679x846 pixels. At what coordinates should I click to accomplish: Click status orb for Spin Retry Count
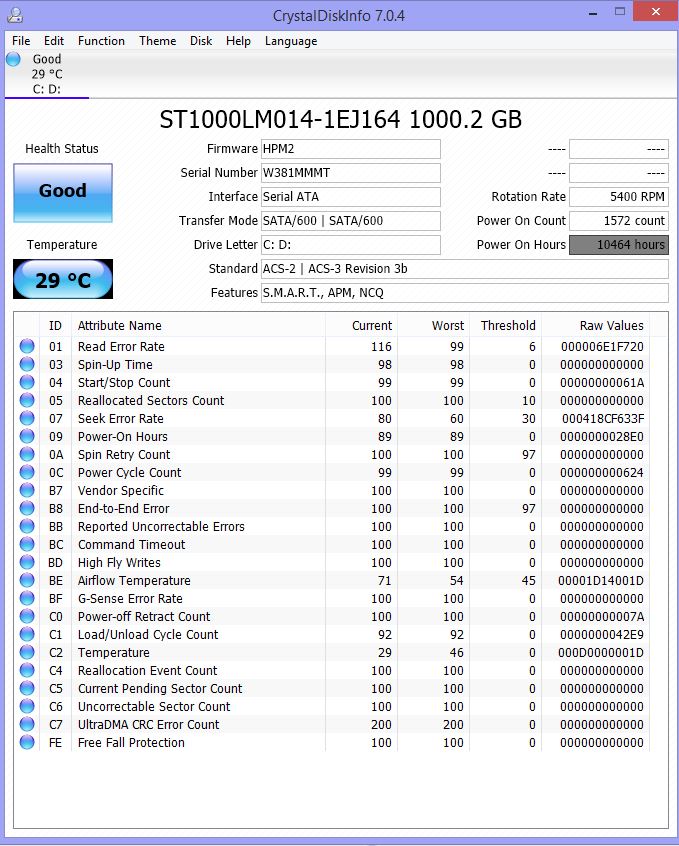pyautogui.click(x=27, y=454)
